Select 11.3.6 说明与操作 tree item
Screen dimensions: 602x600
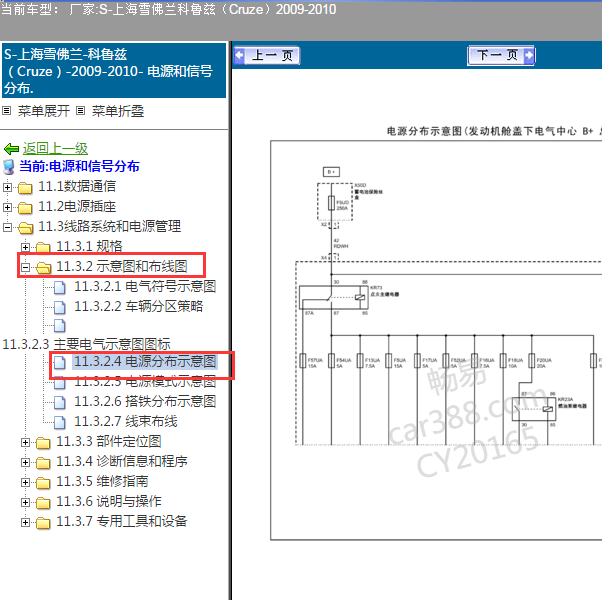[x=109, y=502]
